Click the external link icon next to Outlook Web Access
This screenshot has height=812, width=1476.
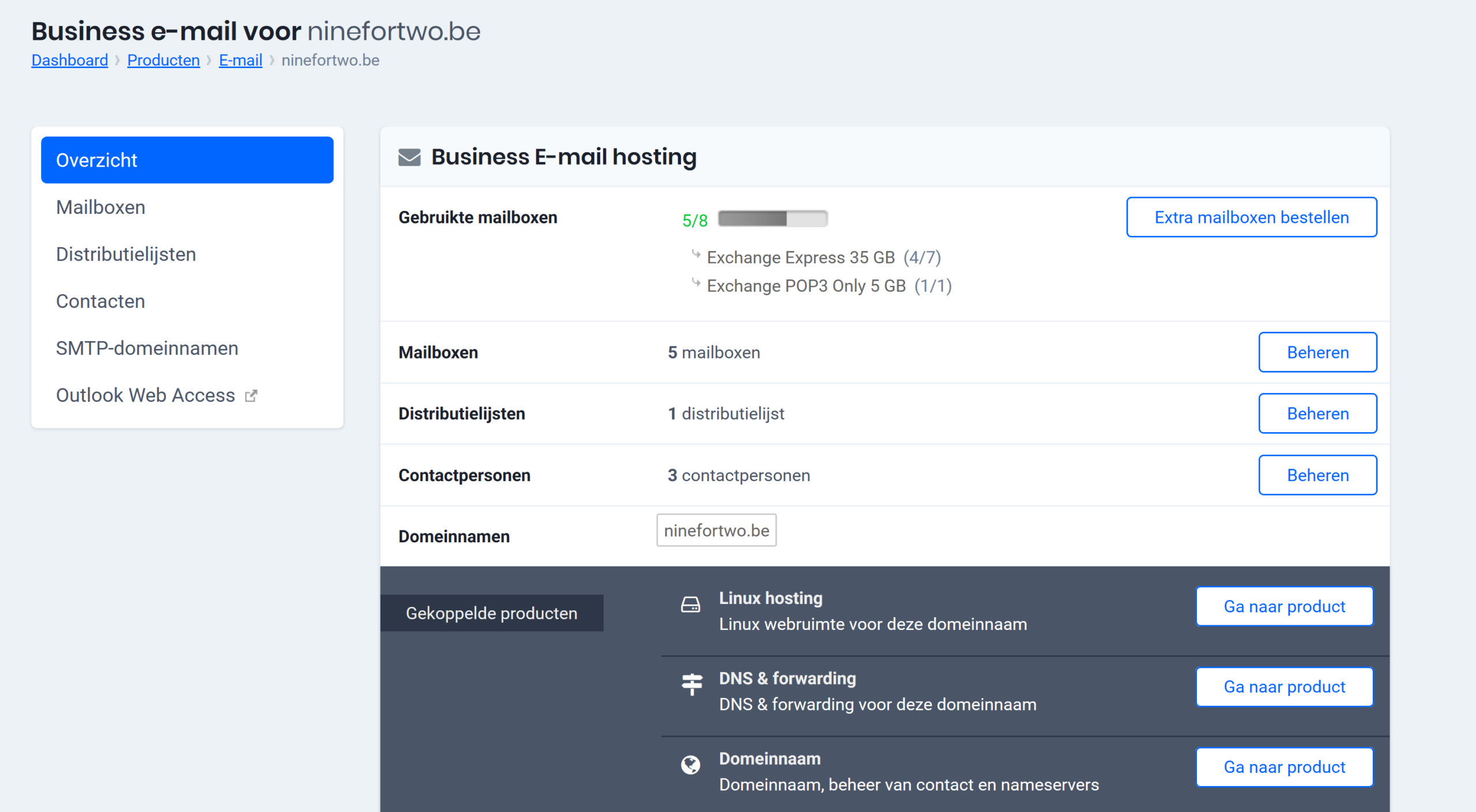[251, 396]
